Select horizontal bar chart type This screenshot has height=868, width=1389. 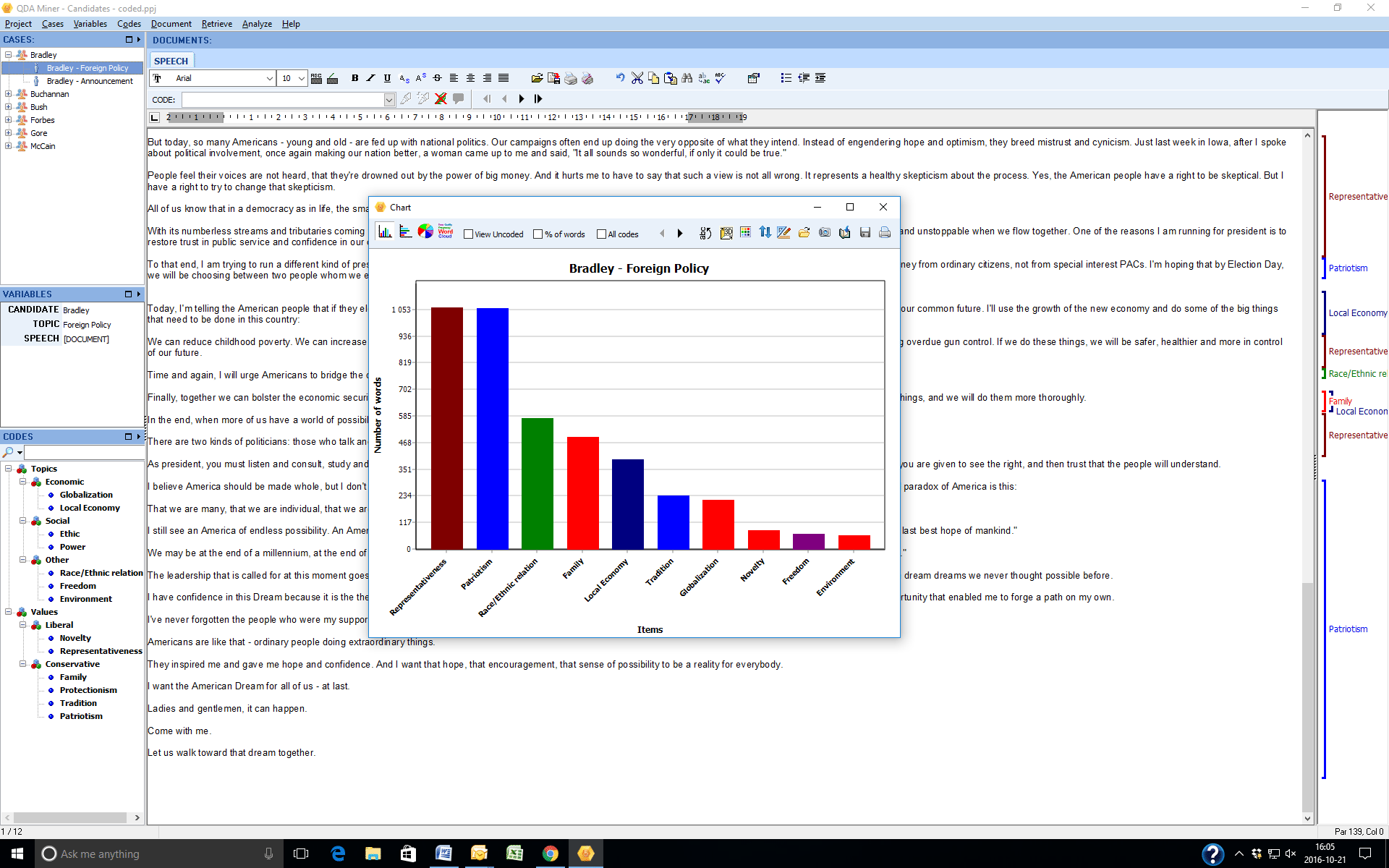point(406,232)
